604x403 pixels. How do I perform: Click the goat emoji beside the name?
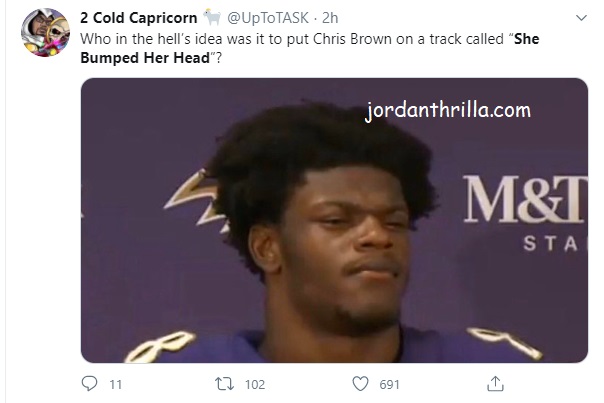pos(212,17)
